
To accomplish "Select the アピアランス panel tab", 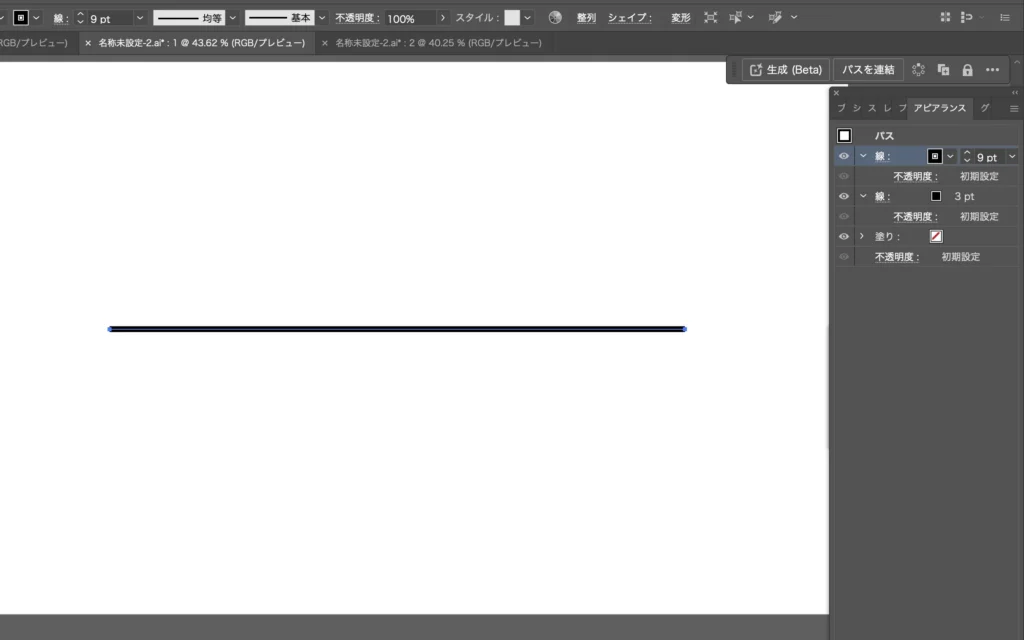I will click(x=940, y=108).
